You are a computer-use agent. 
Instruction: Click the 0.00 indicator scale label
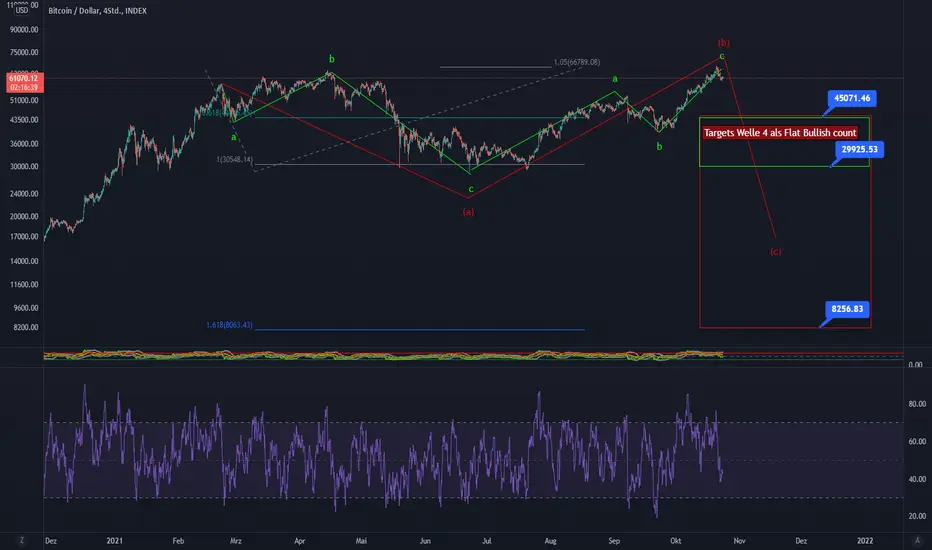click(x=916, y=364)
